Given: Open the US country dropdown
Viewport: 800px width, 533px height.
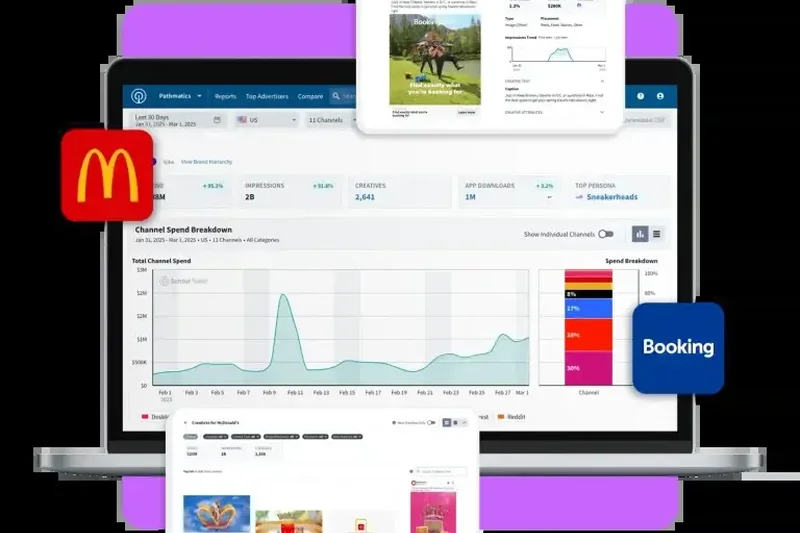Looking at the screenshot, I should 266,120.
